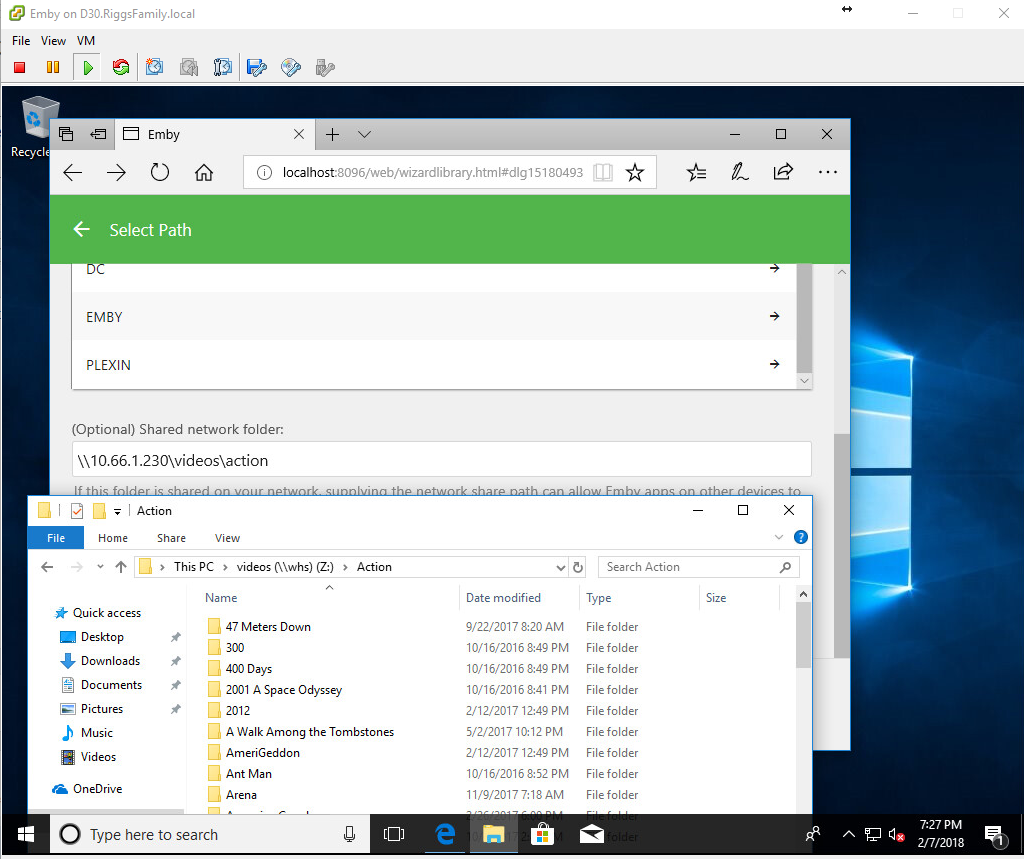
Task: Expand the File Explorer ribbon chevron
Action: tap(780, 538)
